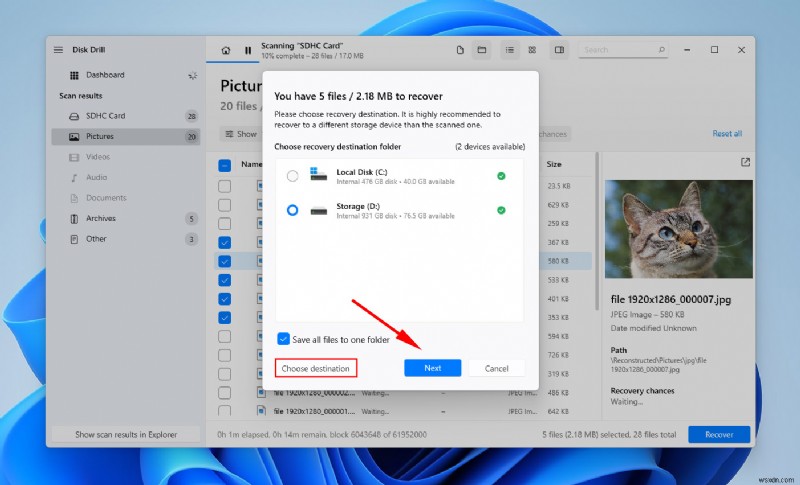The height and width of the screenshot is (485, 800).
Task: Select list view layout icon
Action: click(x=509, y=50)
